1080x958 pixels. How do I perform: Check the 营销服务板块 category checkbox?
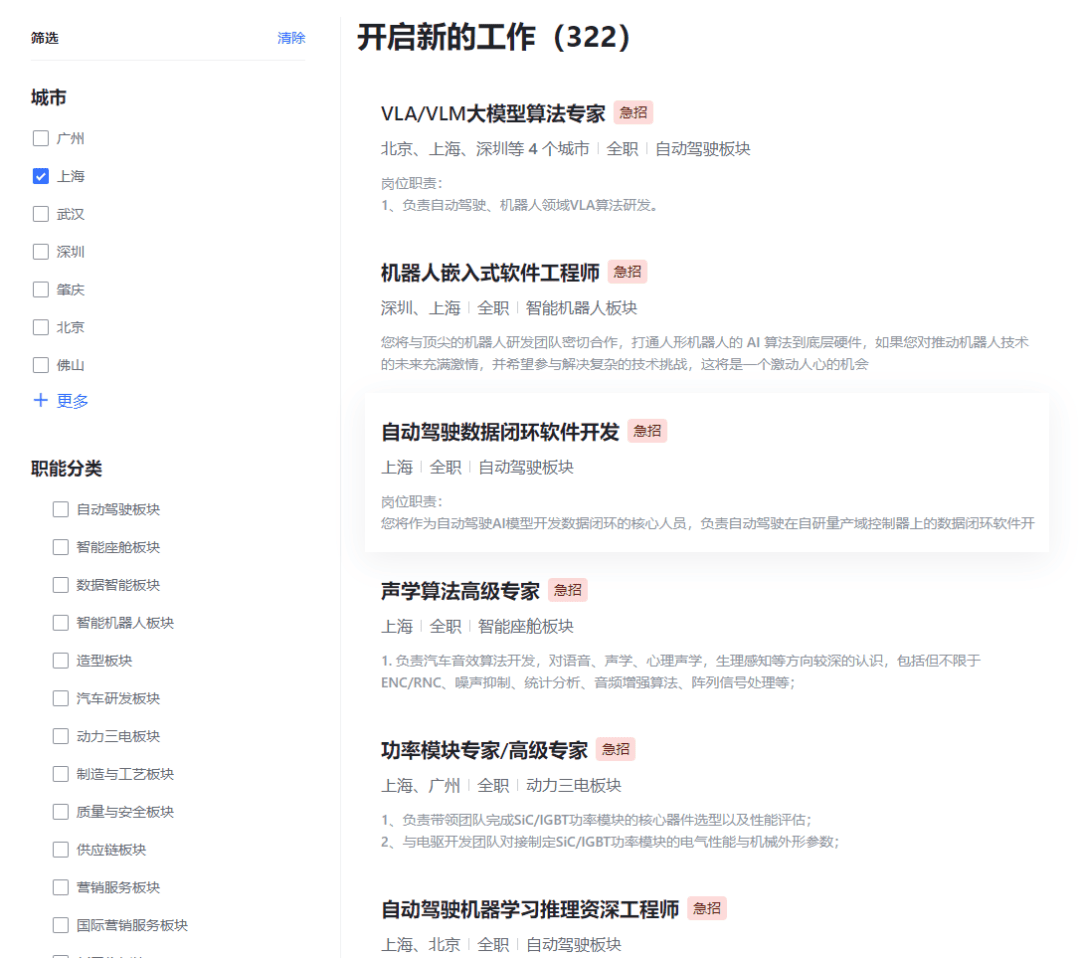(61, 887)
